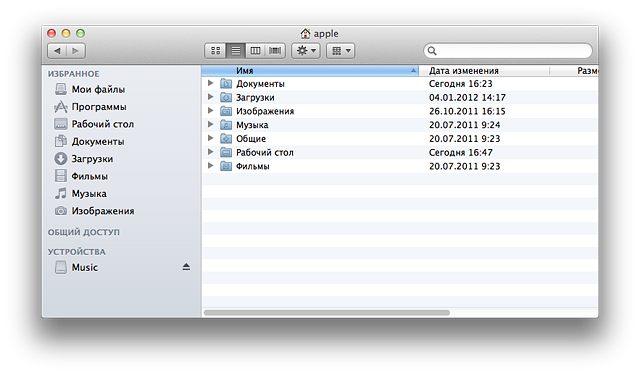Screen dimensions: 640x375
Task: Select the Изображения folder in list
Action: pos(265,111)
